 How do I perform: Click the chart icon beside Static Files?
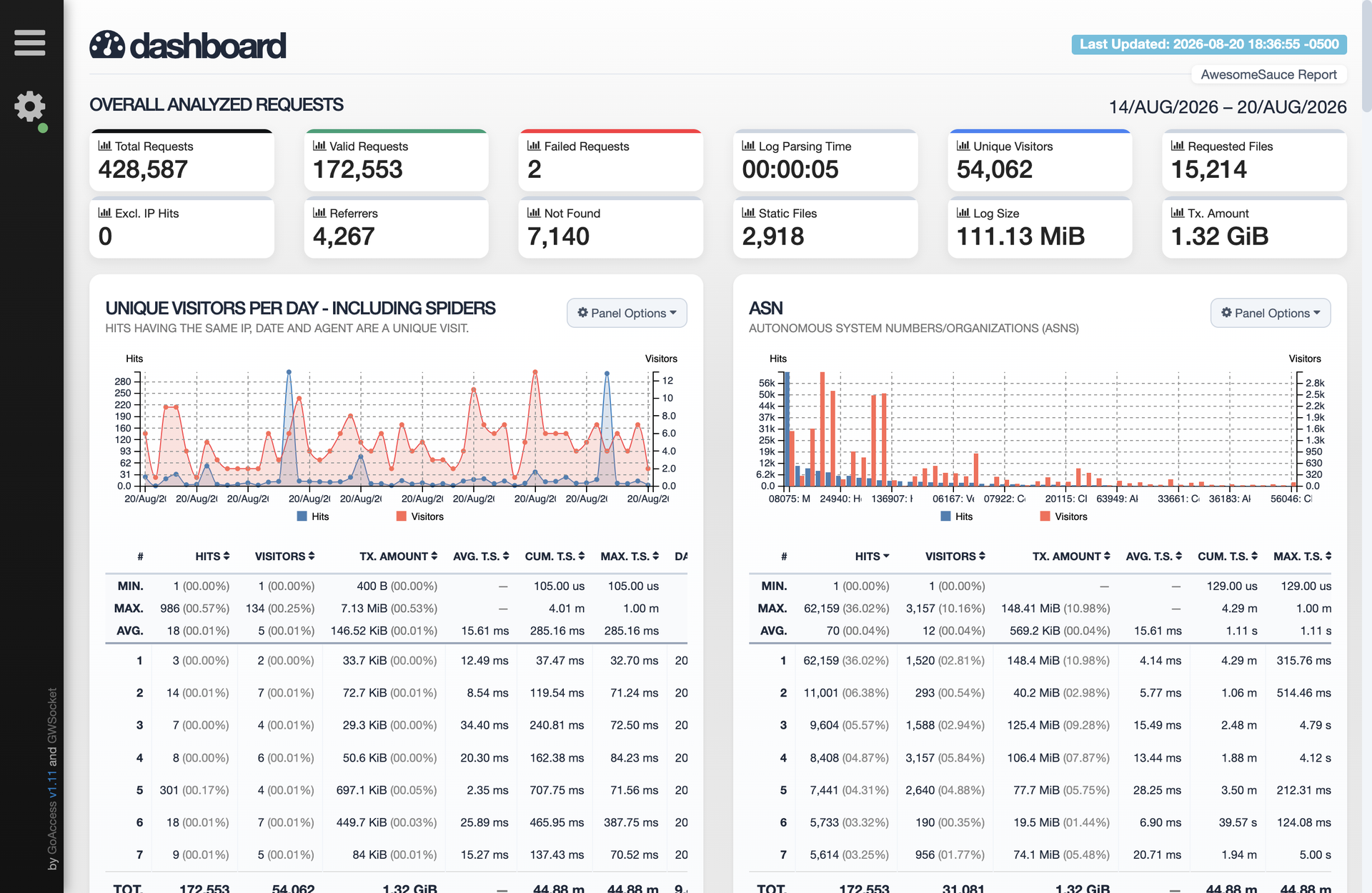click(748, 213)
